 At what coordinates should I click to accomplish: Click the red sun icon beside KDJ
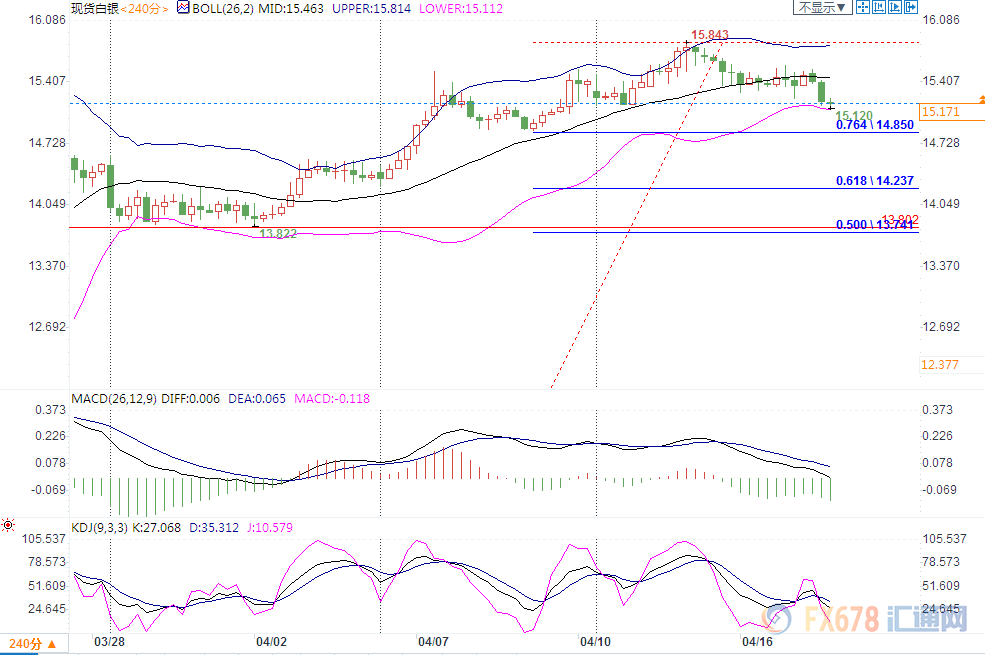(x=8, y=525)
